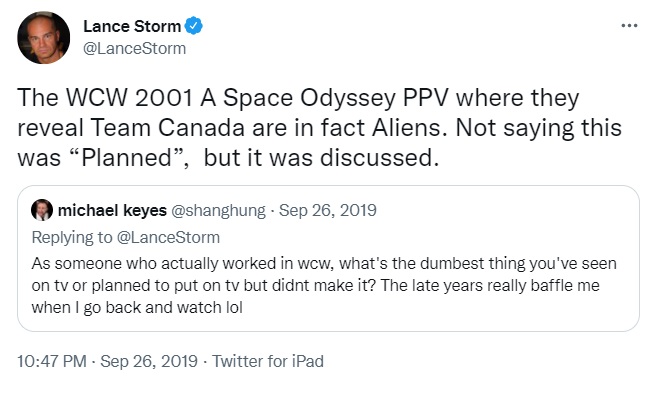Click the quoted tweet's last line ending in lol

(x=137, y=307)
